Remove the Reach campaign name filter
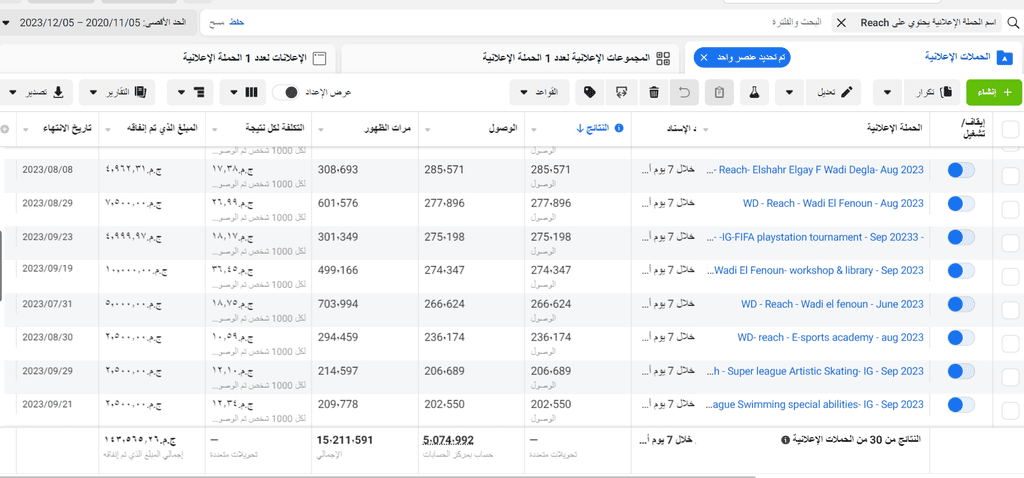Viewport: 1024px width, 478px height. 841,23
